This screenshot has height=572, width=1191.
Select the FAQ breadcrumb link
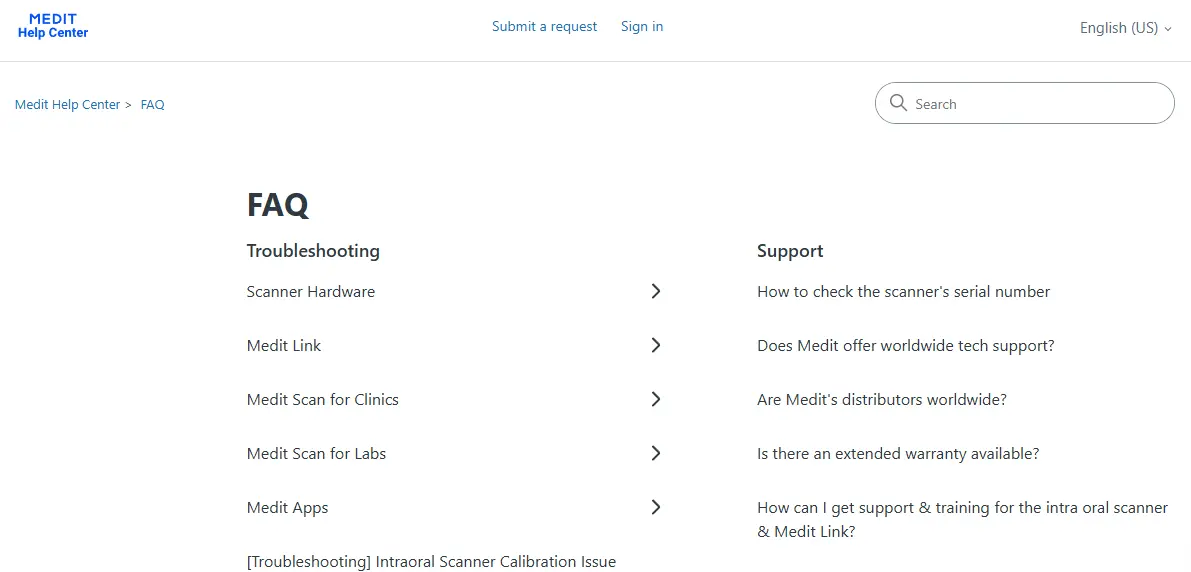[x=153, y=105]
